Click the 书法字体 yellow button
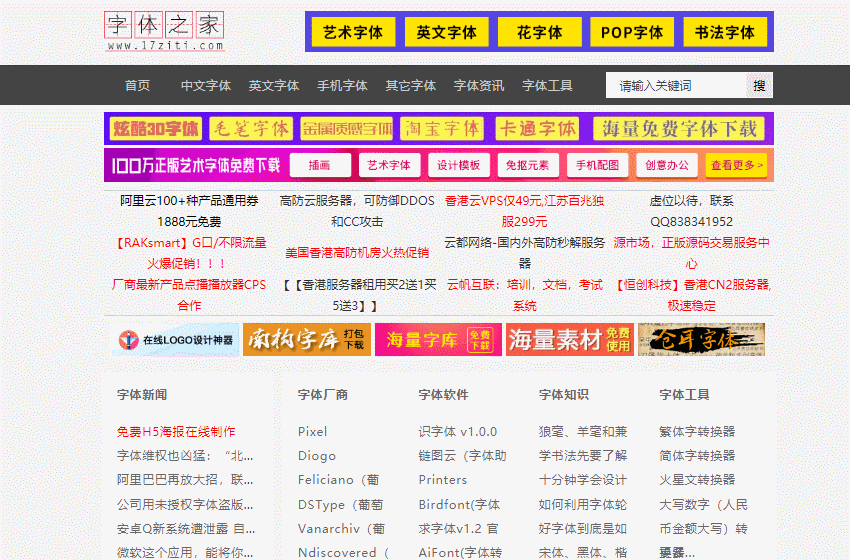 click(x=725, y=32)
